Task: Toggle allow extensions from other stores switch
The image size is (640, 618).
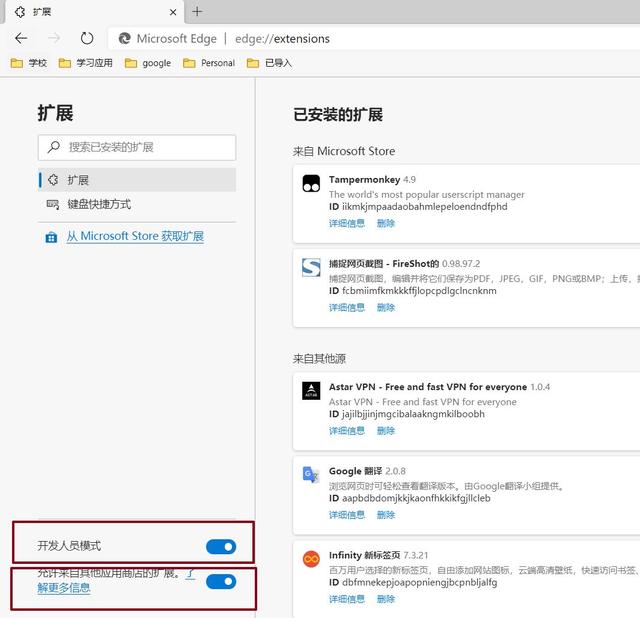Action: [221, 581]
